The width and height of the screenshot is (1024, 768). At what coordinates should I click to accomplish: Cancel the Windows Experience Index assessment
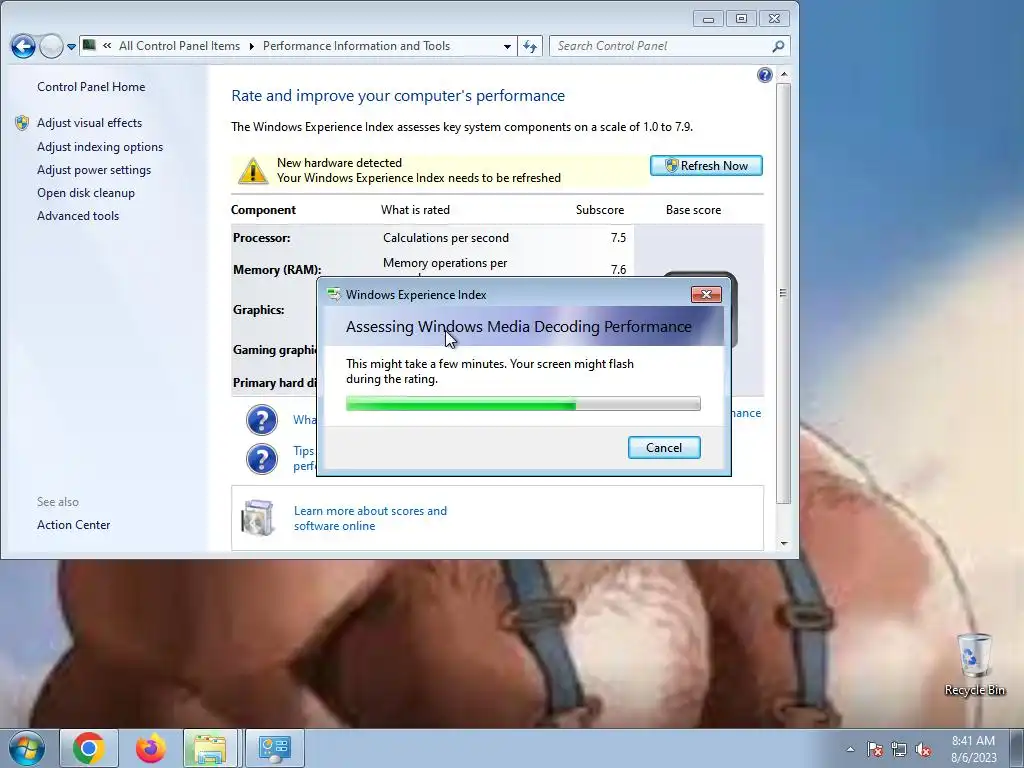664,447
